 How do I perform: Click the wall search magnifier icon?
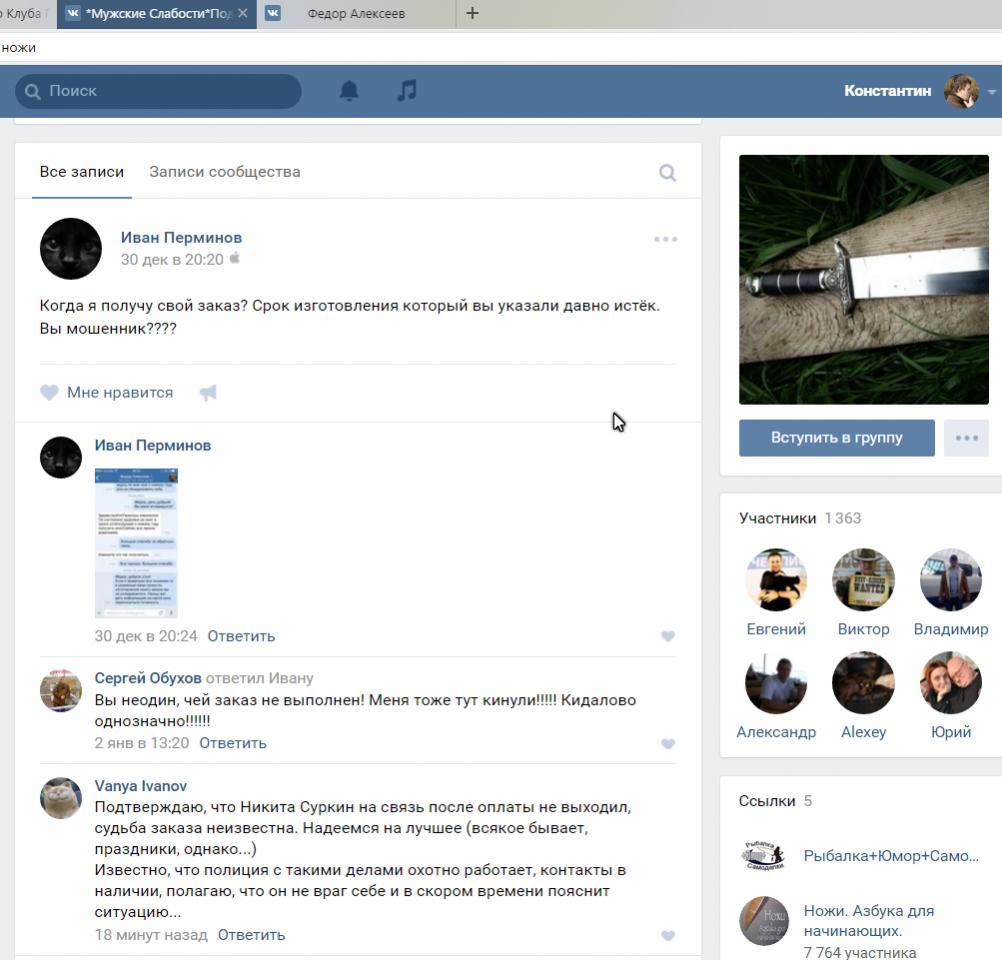coord(667,173)
